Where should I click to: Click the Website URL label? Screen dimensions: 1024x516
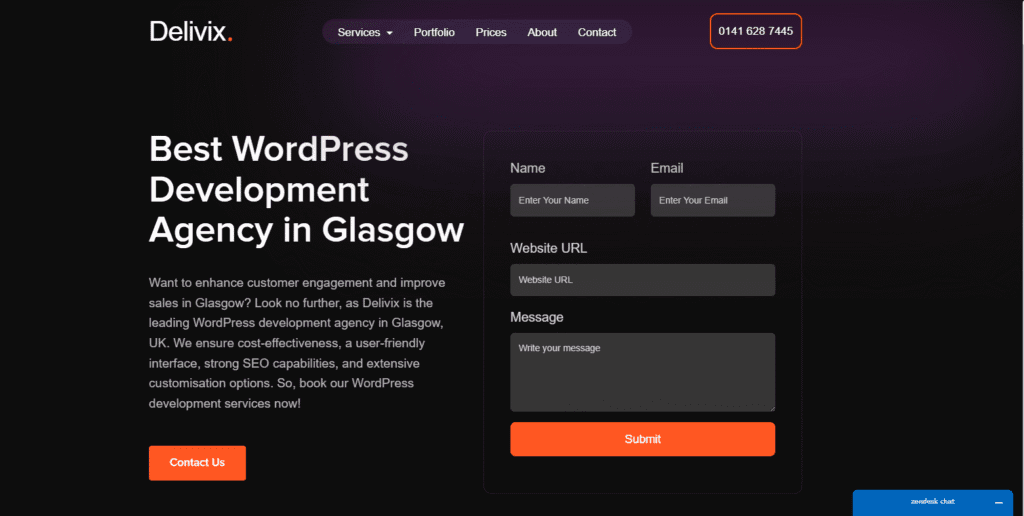tap(549, 248)
